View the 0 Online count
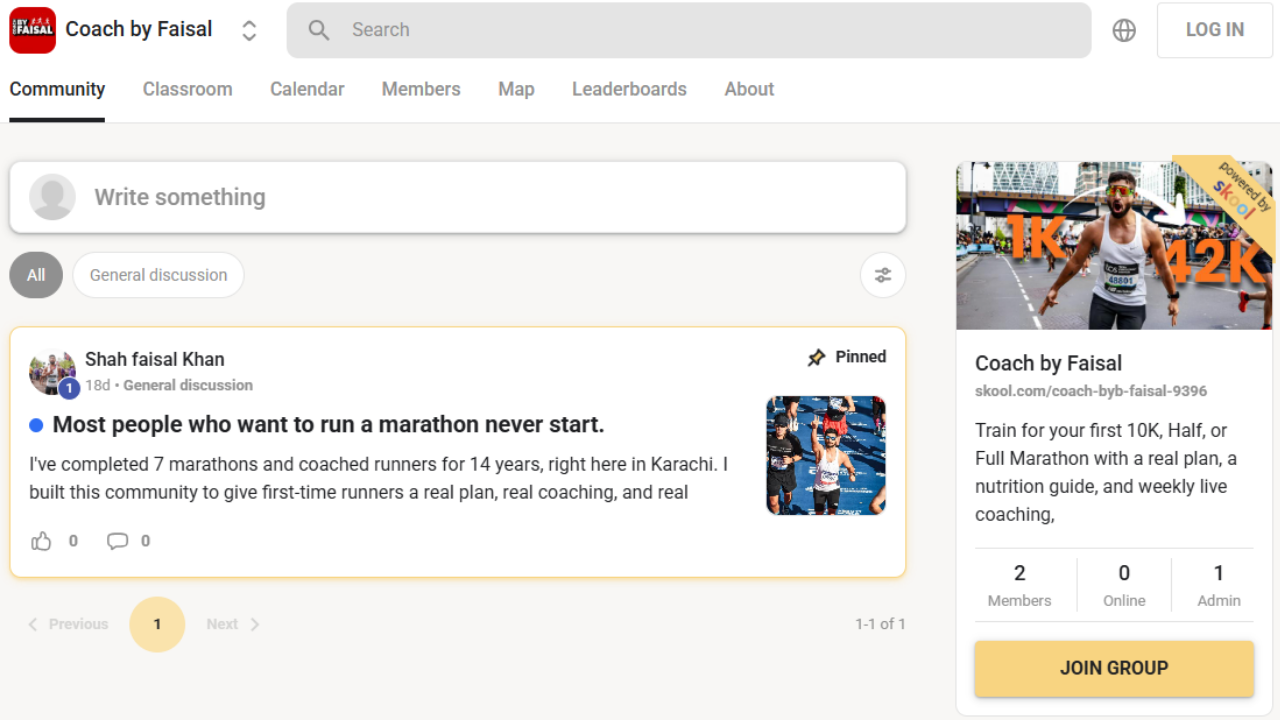The width and height of the screenshot is (1280, 720). tap(1124, 585)
